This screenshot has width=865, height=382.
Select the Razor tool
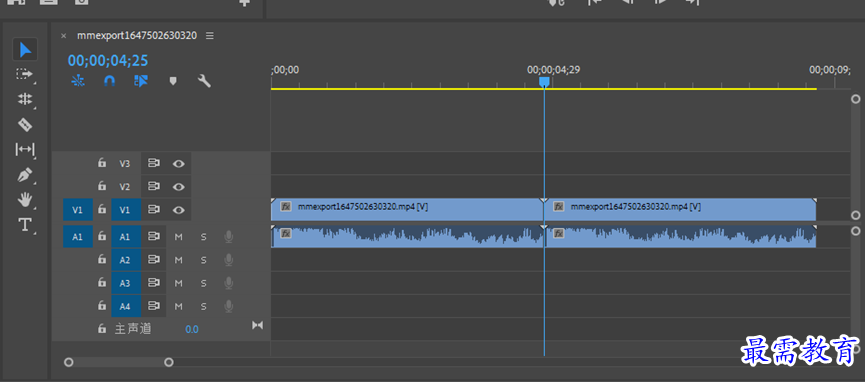(25, 125)
